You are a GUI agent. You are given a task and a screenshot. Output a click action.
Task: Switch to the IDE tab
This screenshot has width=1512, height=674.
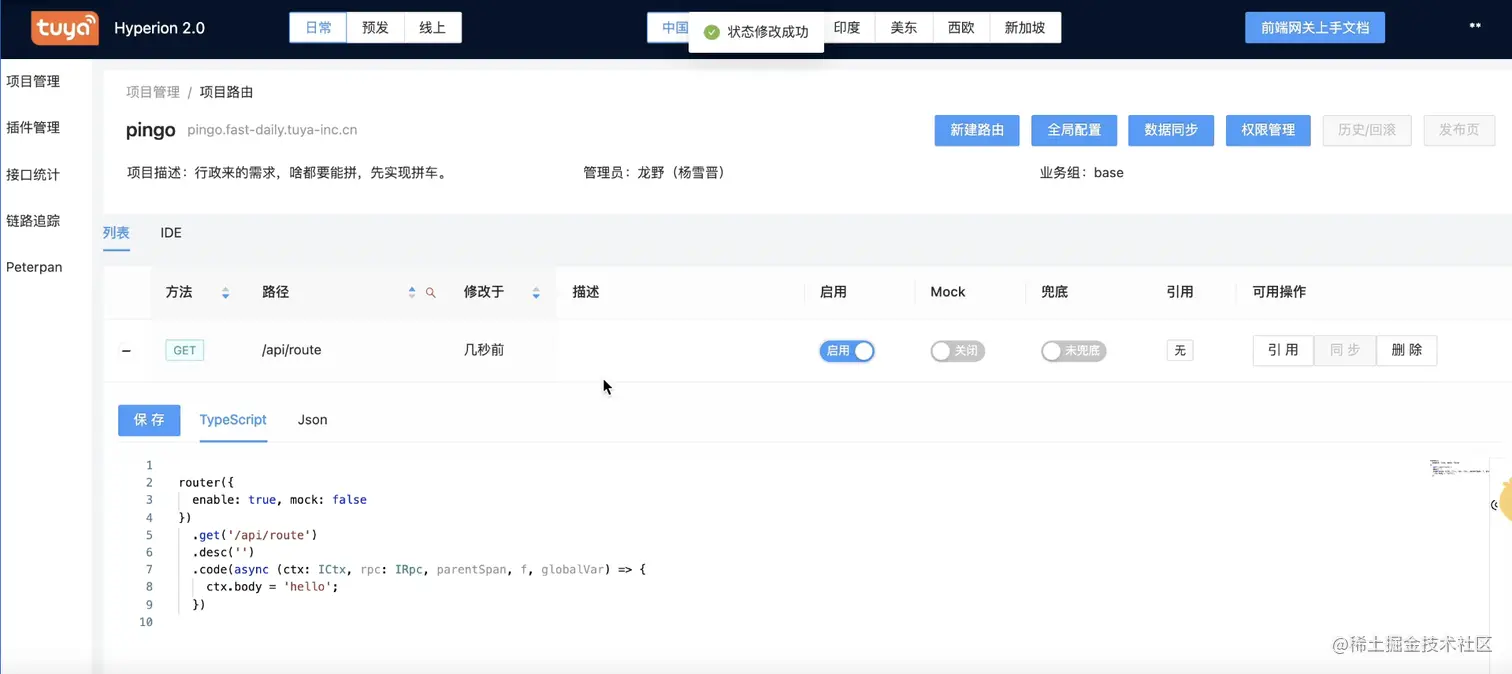[x=171, y=233]
